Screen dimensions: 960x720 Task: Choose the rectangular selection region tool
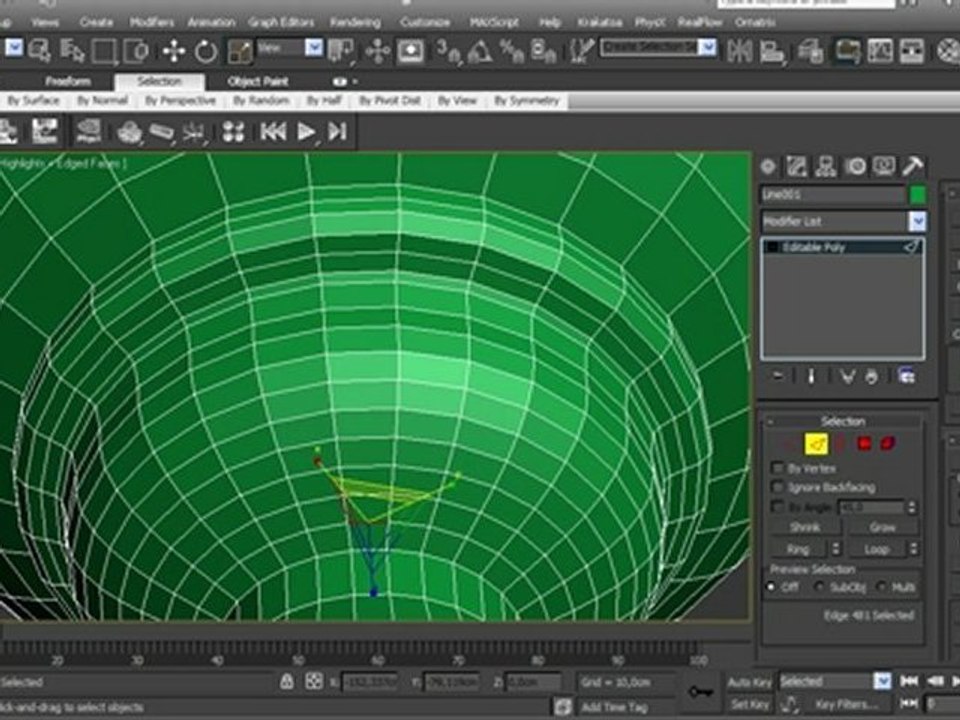(x=104, y=51)
